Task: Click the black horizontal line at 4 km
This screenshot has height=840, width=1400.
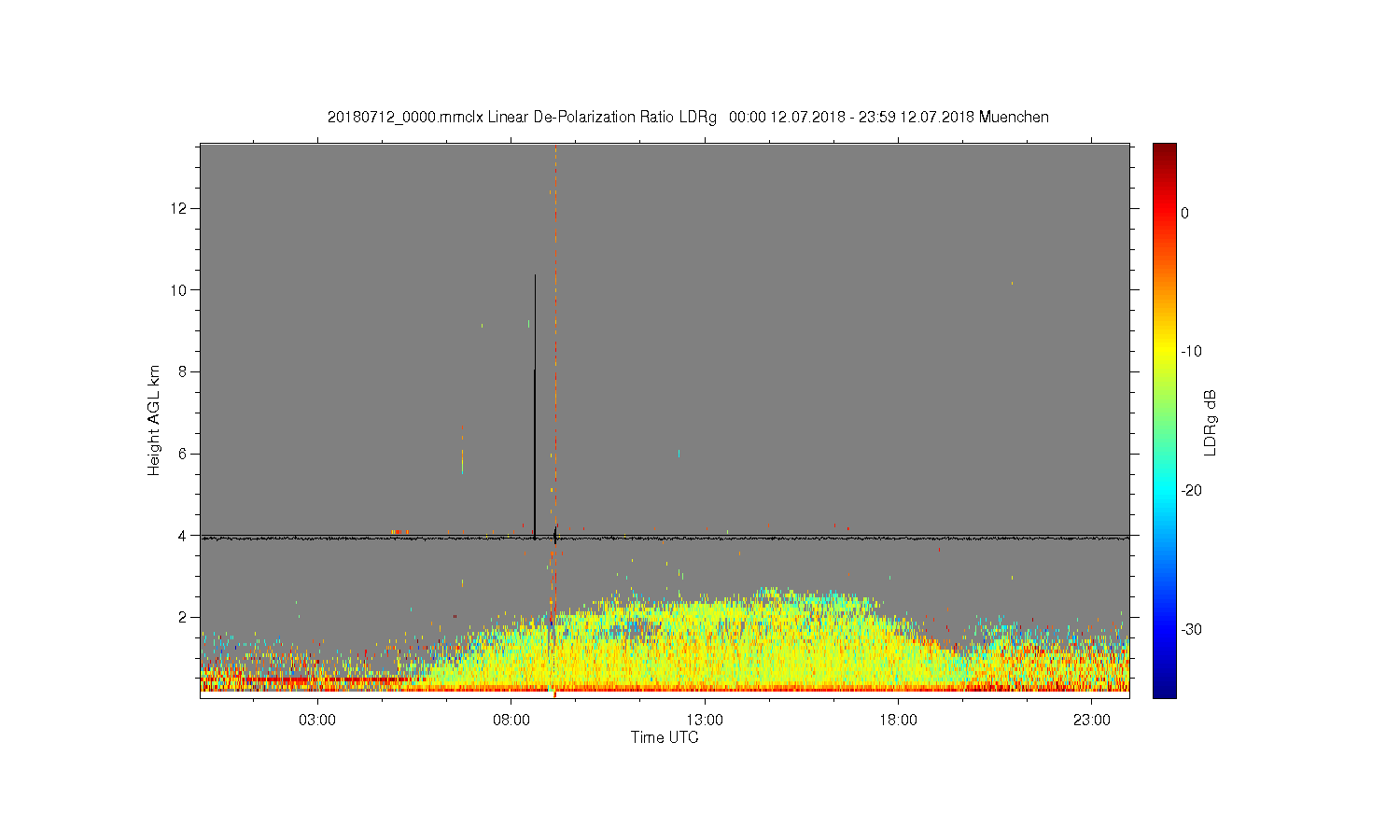Action: pos(665,538)
